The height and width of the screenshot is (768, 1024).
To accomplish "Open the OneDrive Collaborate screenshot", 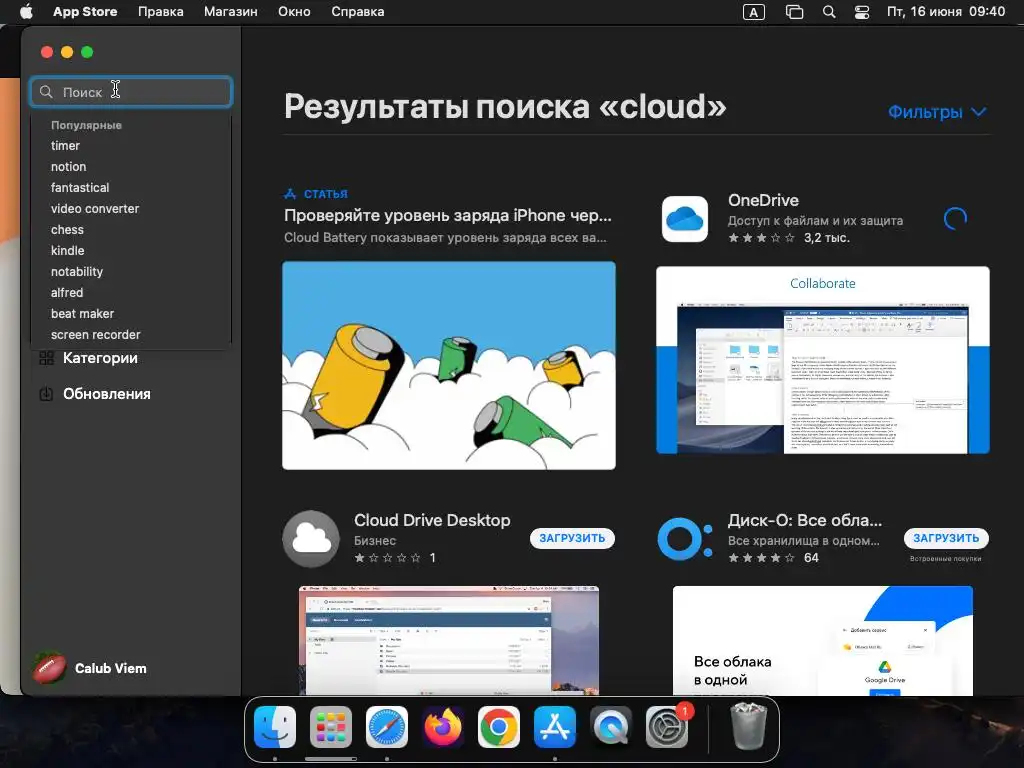I will coord(823,360).
